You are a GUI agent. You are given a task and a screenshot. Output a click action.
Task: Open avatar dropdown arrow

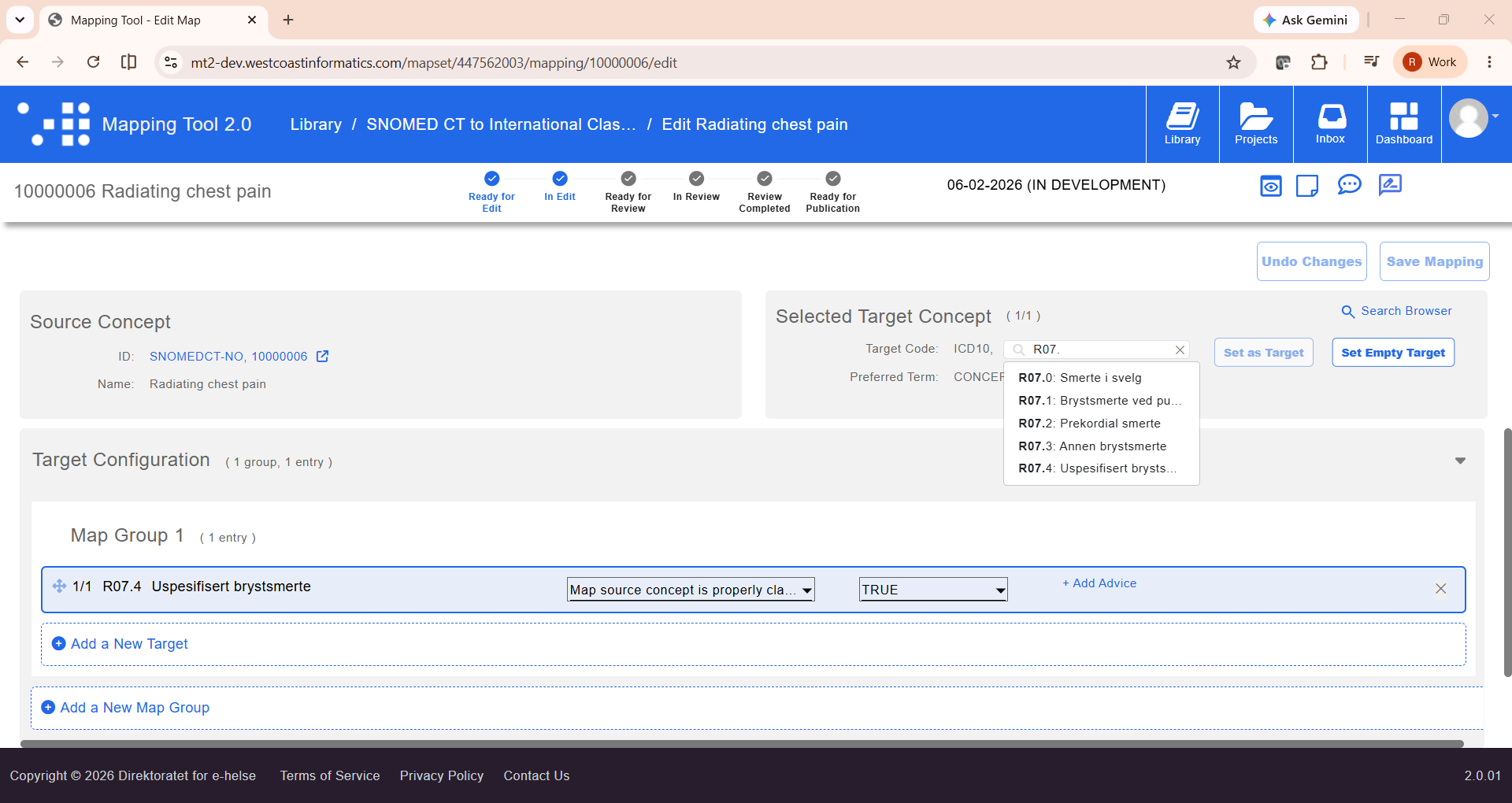[x=1495, y=116]
